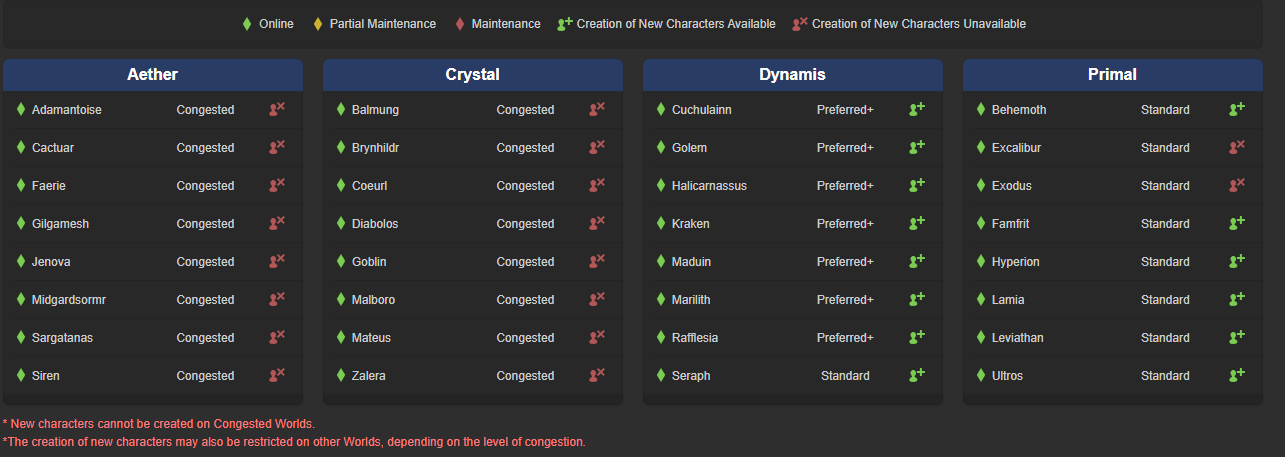Click the Halicarnassus world name
The image size is (1285, 457).
(709, 186)
